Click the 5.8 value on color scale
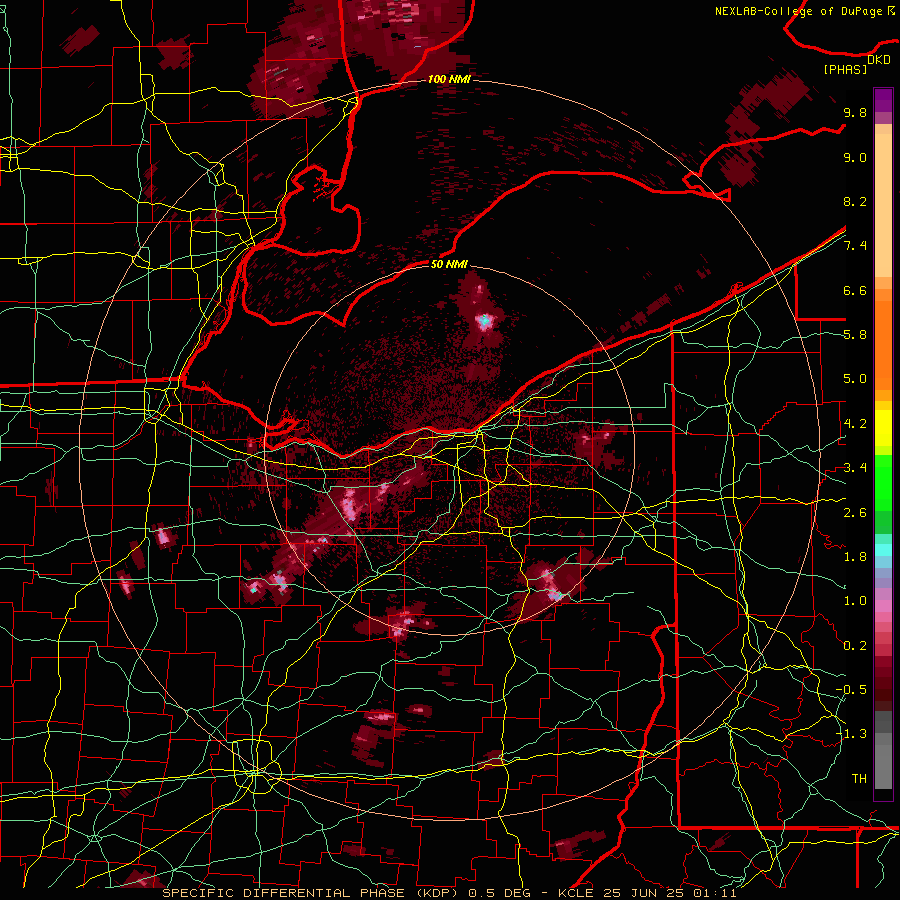The height and width of the screenshot is (900, 900). (855, 335)
